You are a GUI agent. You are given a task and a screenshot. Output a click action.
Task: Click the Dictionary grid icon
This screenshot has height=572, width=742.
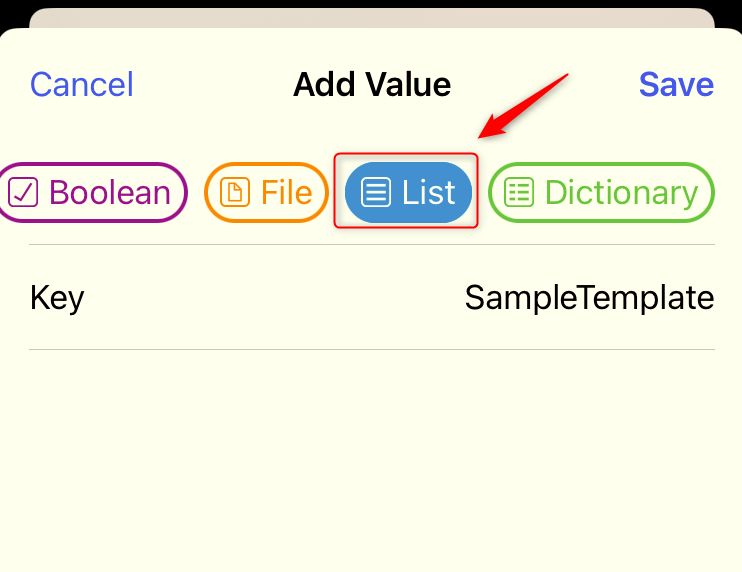[x=518, y=192]
